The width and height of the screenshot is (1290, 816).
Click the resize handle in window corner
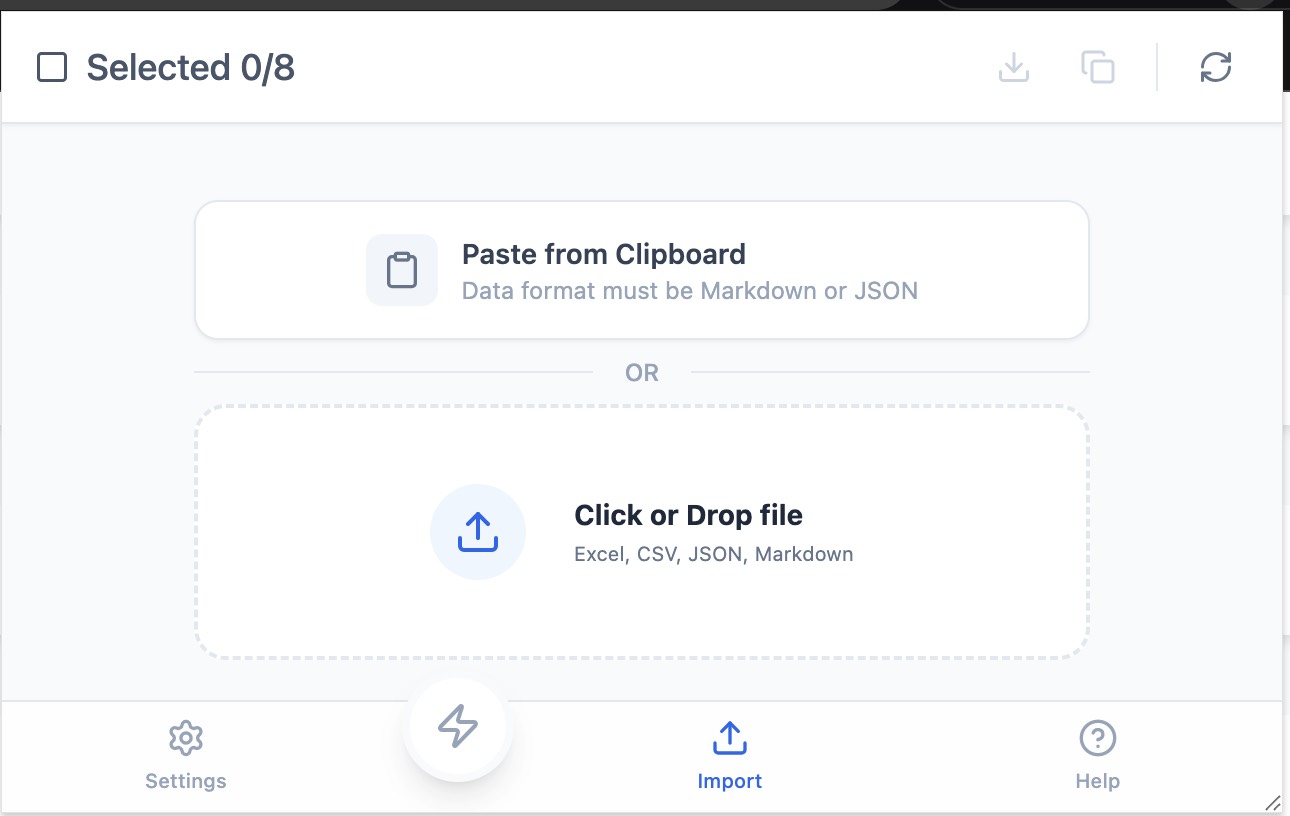[1272, 802]
